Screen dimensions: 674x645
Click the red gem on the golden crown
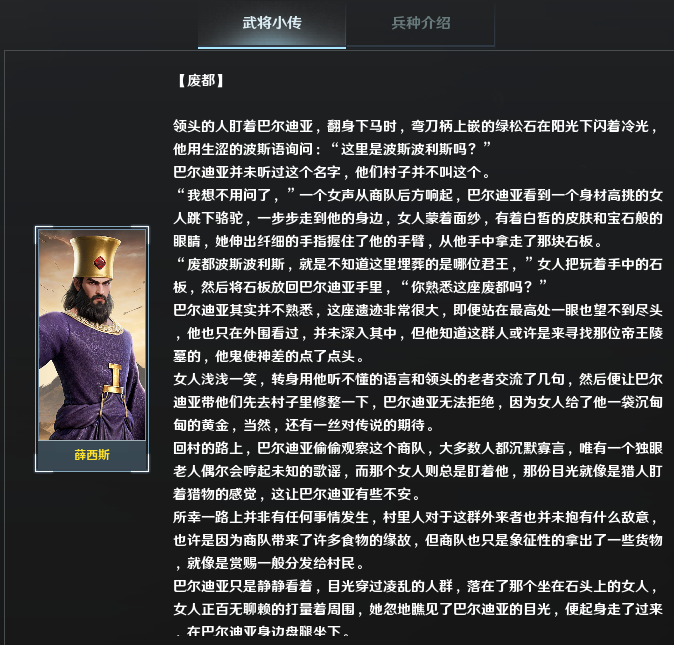100,261
